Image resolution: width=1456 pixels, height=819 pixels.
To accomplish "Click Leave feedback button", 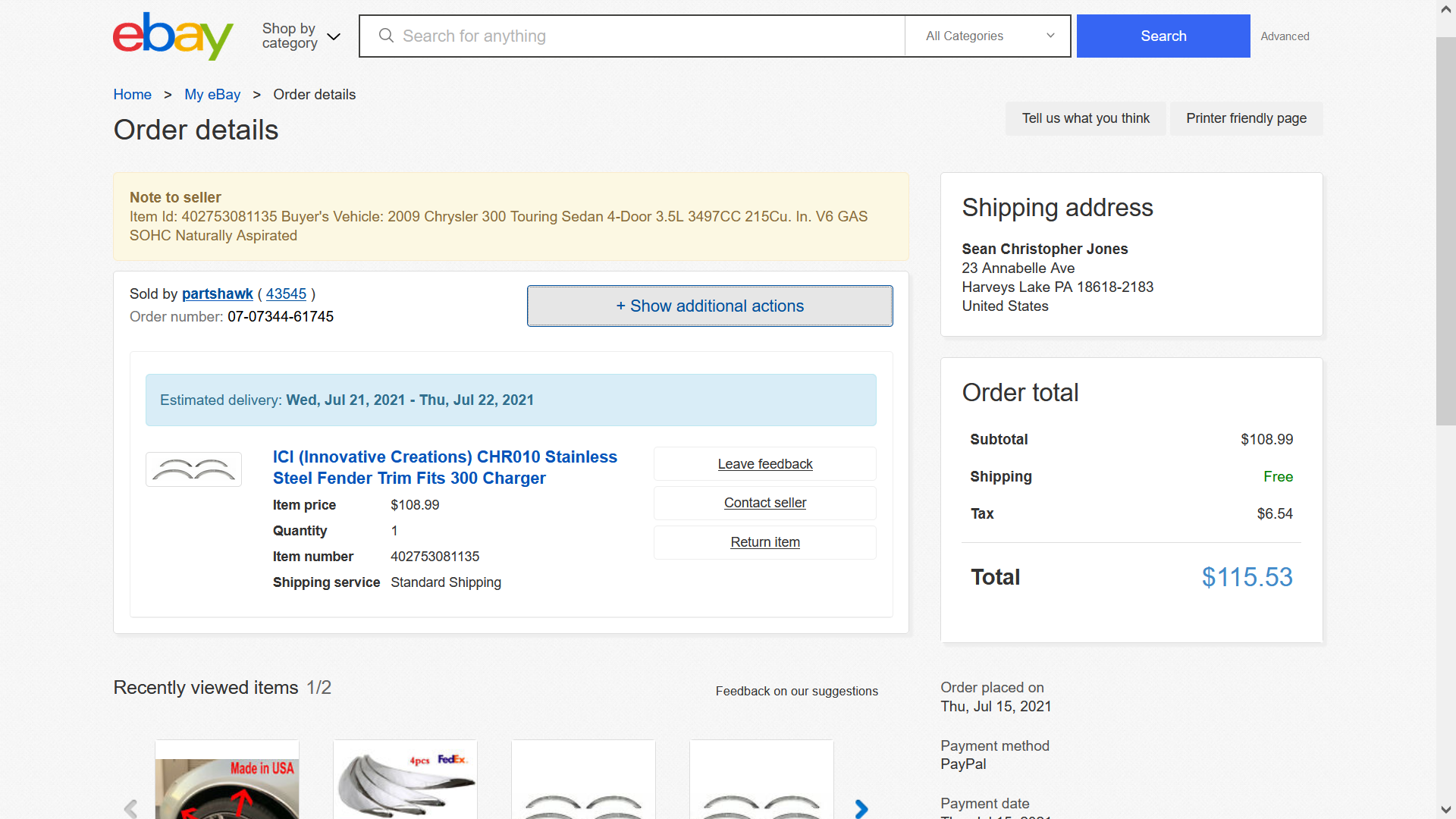I will click(765, 464).
